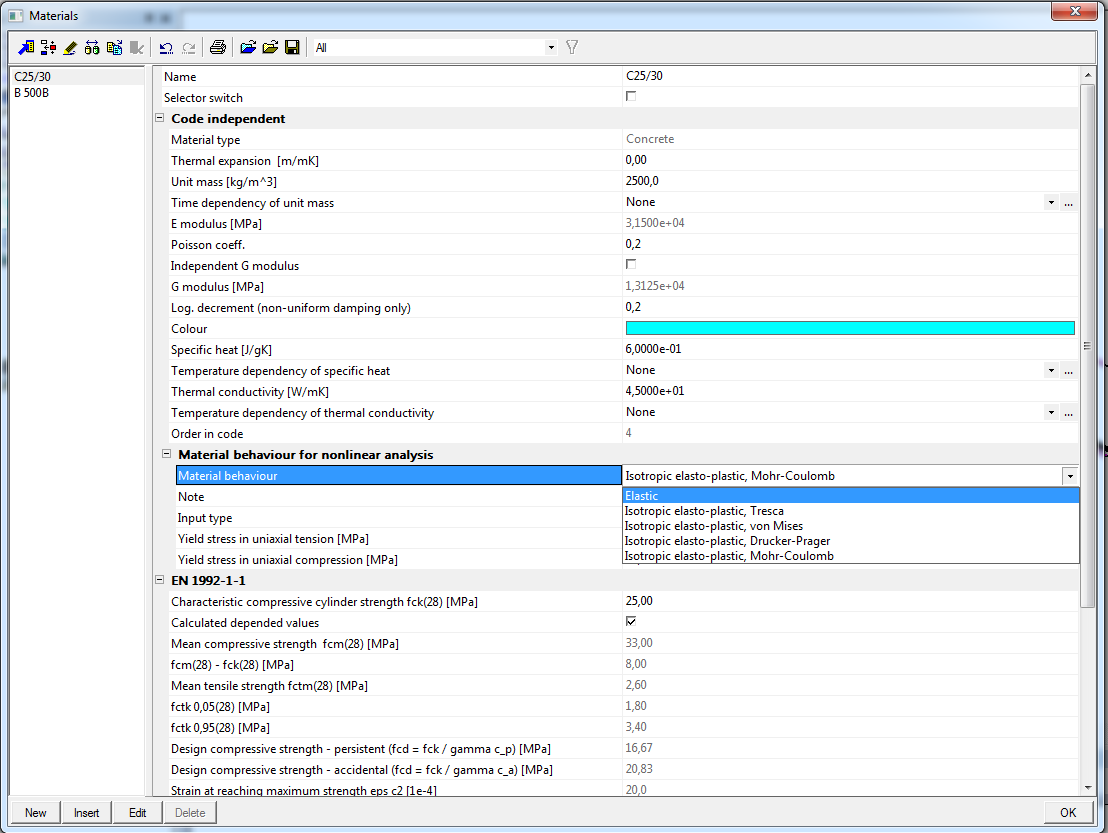Screen dimensions: 1108x833
Task: Collapse the EN 1992-1-1 section
Action: coord(160,580)
